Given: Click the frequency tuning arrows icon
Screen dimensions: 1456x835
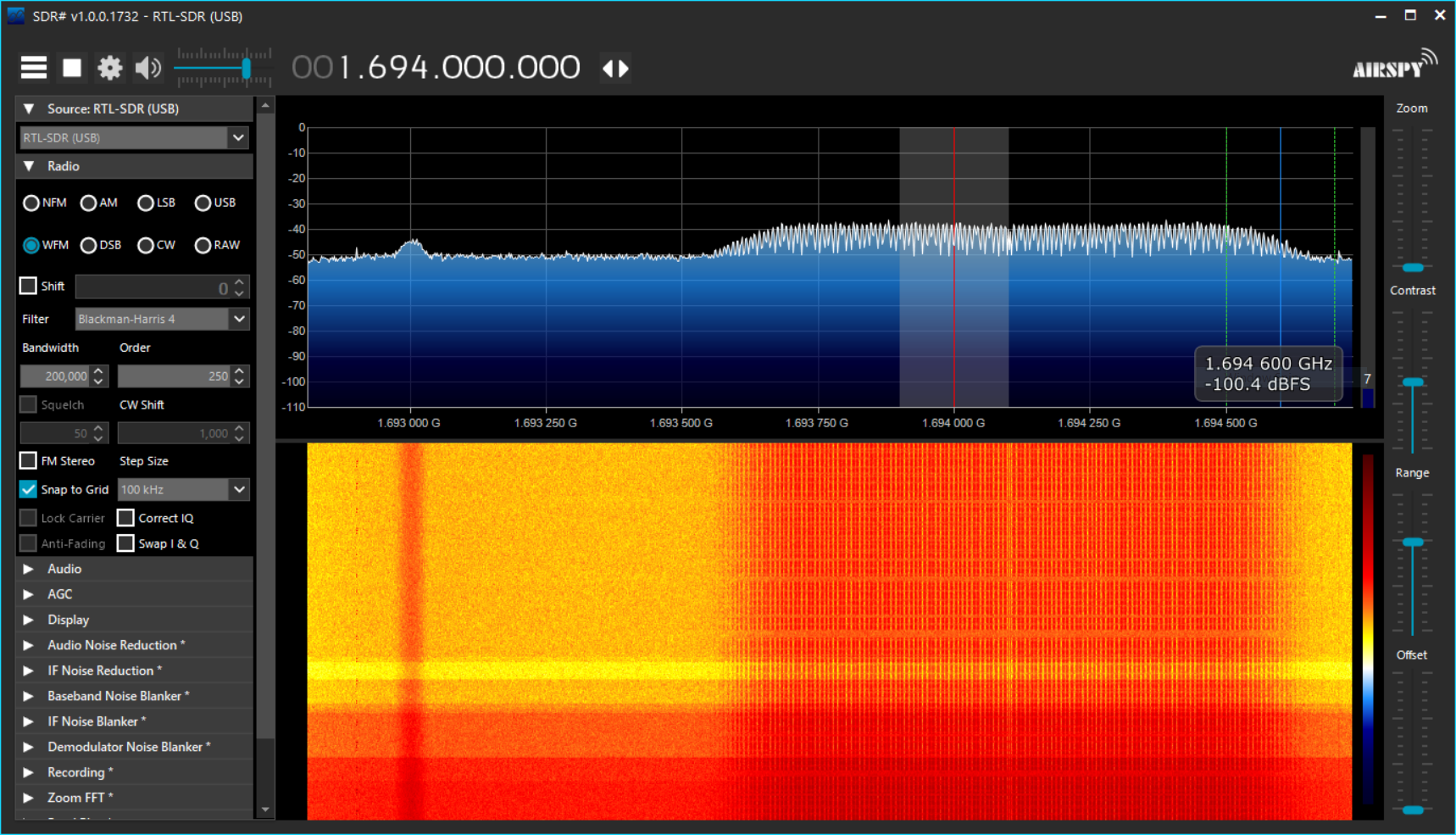Looking at the screenshot, I should click(x=615, y=68).
